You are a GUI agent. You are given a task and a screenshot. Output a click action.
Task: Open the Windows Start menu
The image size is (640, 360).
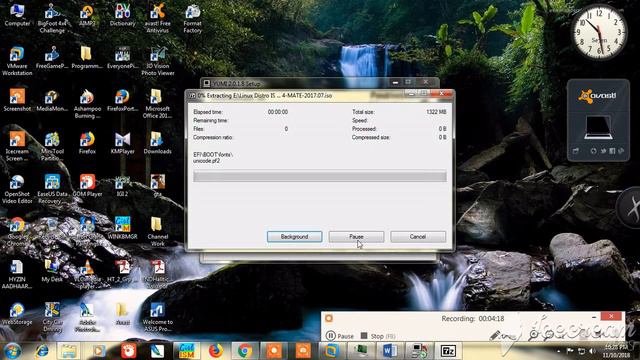click(x=12, y=351)
